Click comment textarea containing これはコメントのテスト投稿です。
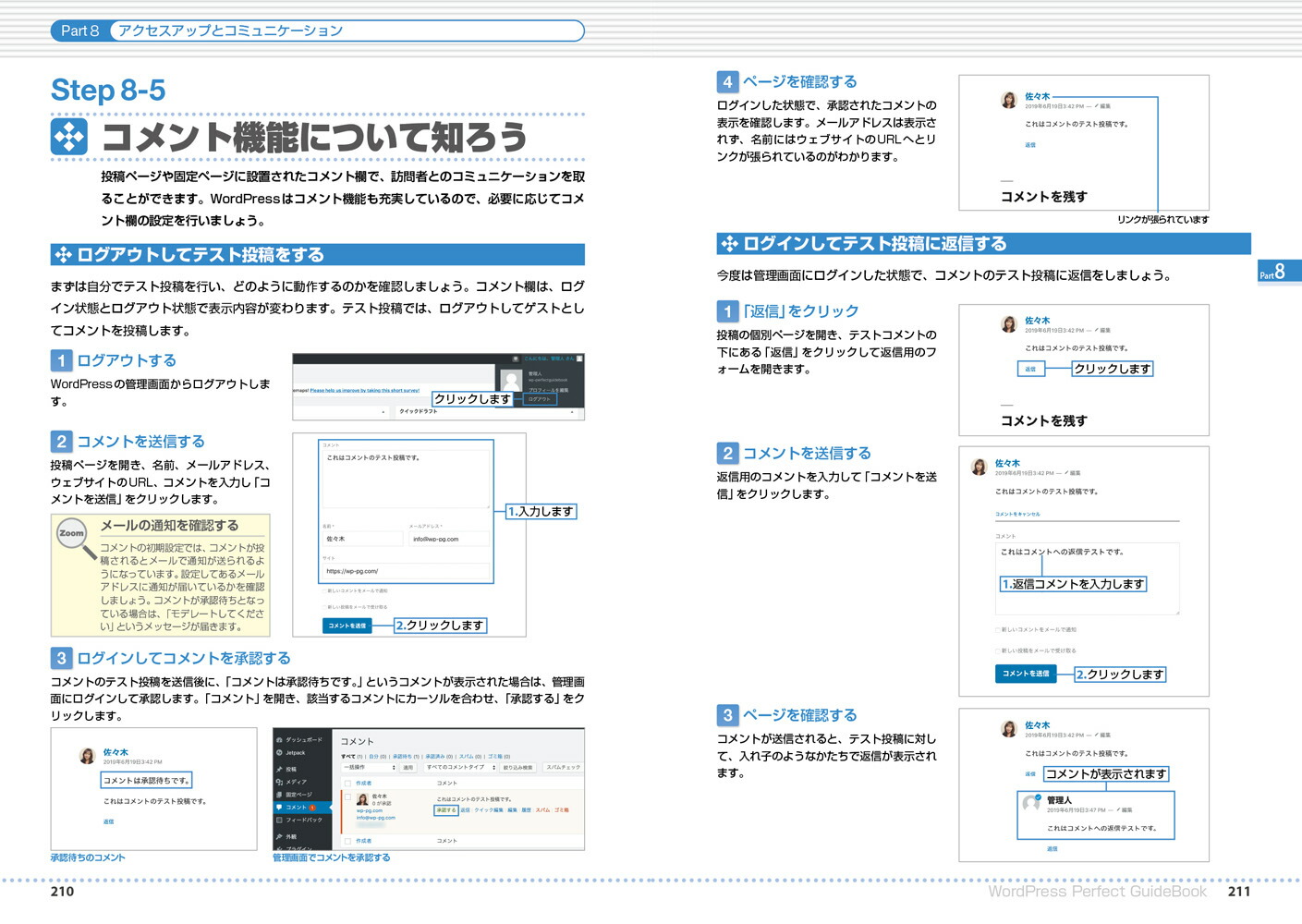Viewport: 1302px width, 924px height. [x=406, y=480]
